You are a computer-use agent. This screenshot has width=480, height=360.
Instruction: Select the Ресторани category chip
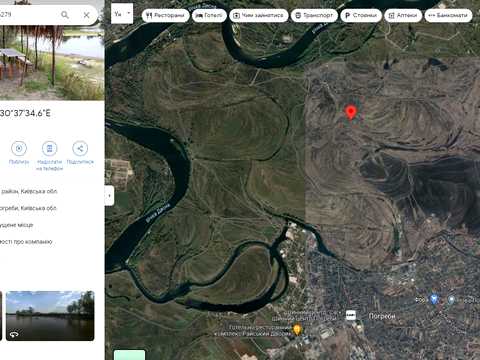tap(165, 15)
